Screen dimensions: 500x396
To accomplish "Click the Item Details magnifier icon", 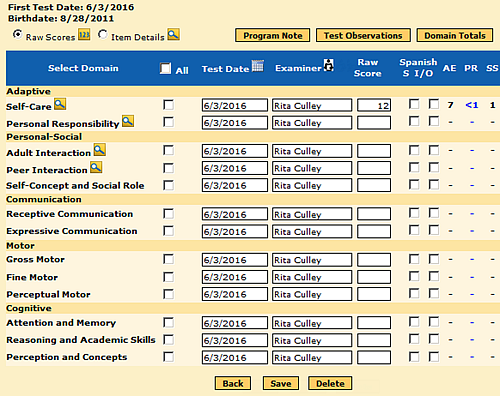I will click(x=173, y=34).
